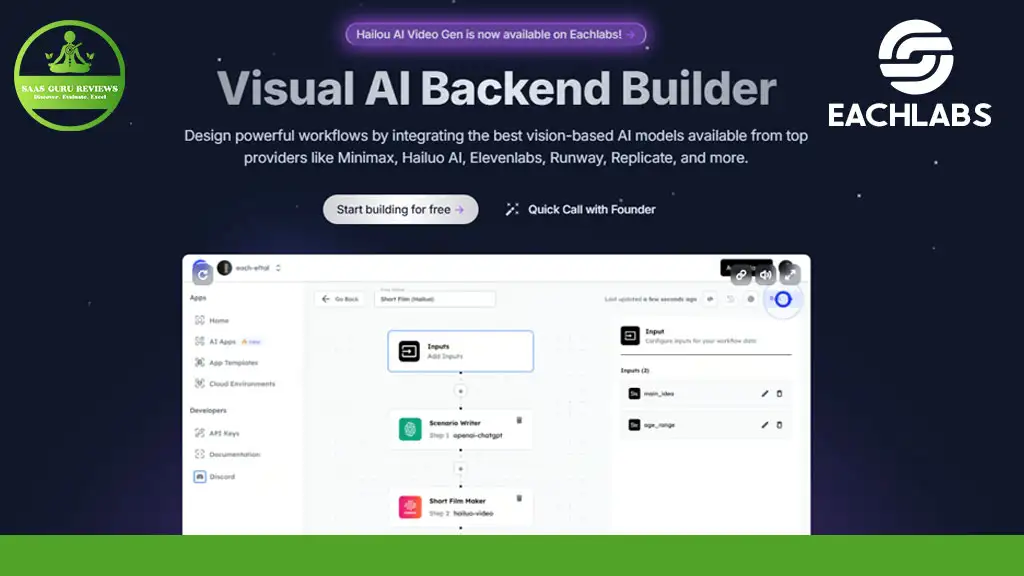Image resolution: width=1024 pixels, height=576 pixels.
Task: Click the AI Apps sidebar icon
Action: 200,341
